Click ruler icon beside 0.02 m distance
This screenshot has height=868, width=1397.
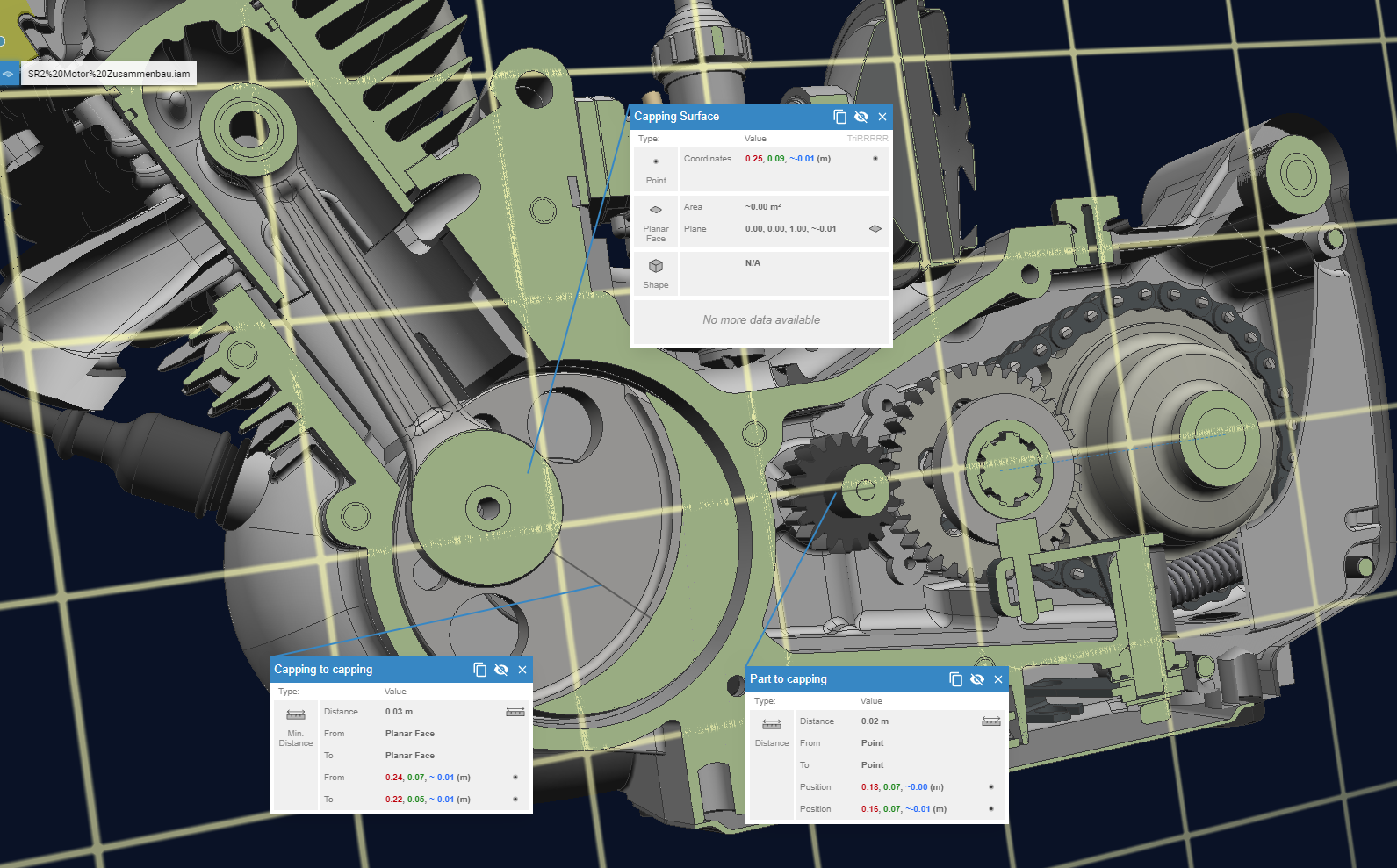point(990,721)
